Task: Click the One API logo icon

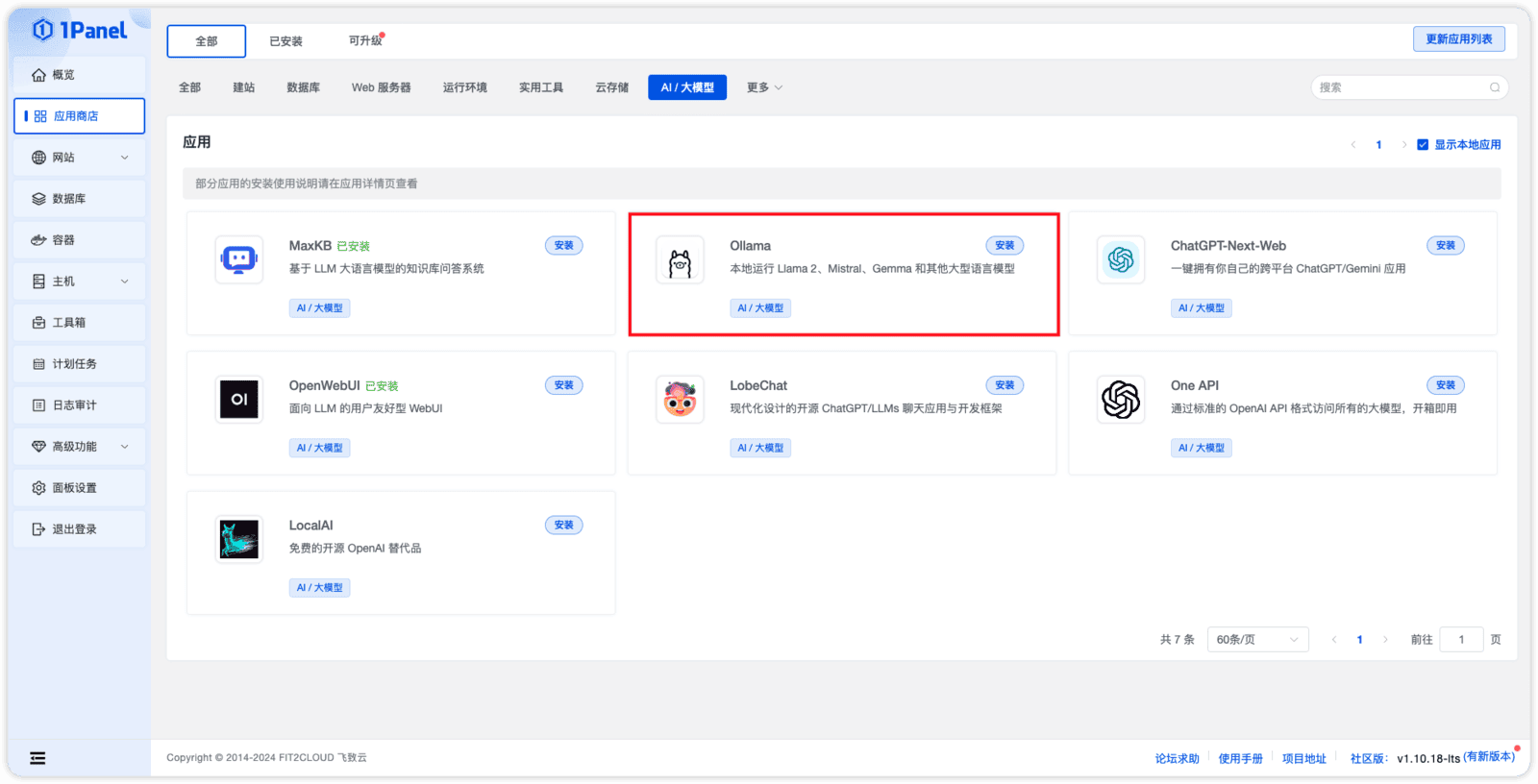Action: tap(1121, 400)
